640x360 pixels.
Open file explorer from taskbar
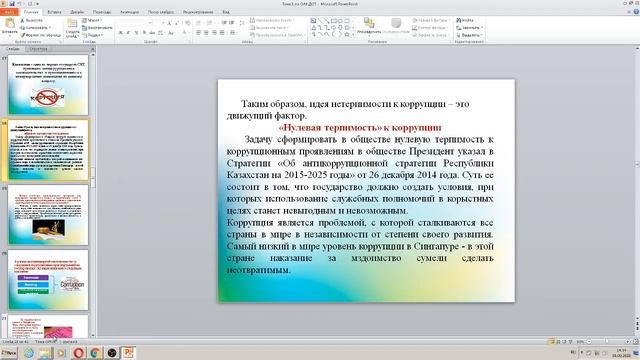coord(45,353)
